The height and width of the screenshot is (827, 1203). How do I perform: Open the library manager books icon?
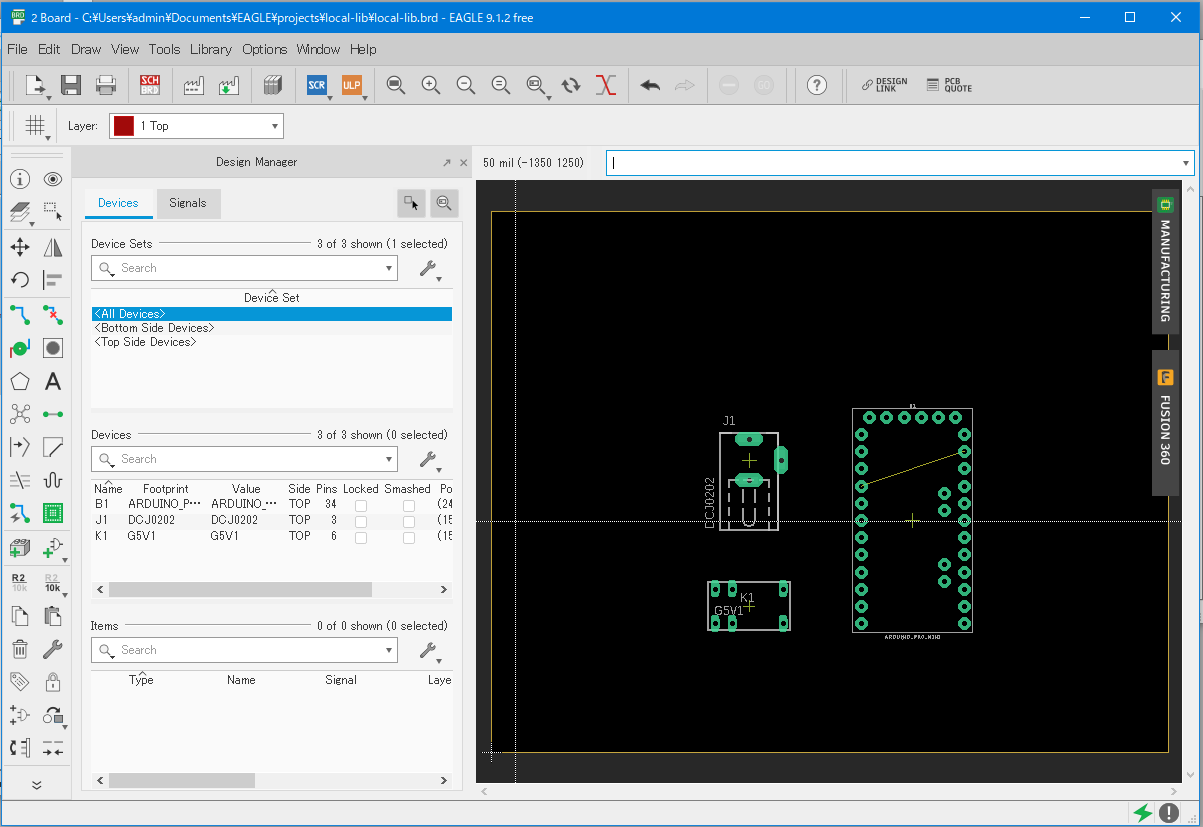coord(272,86)
